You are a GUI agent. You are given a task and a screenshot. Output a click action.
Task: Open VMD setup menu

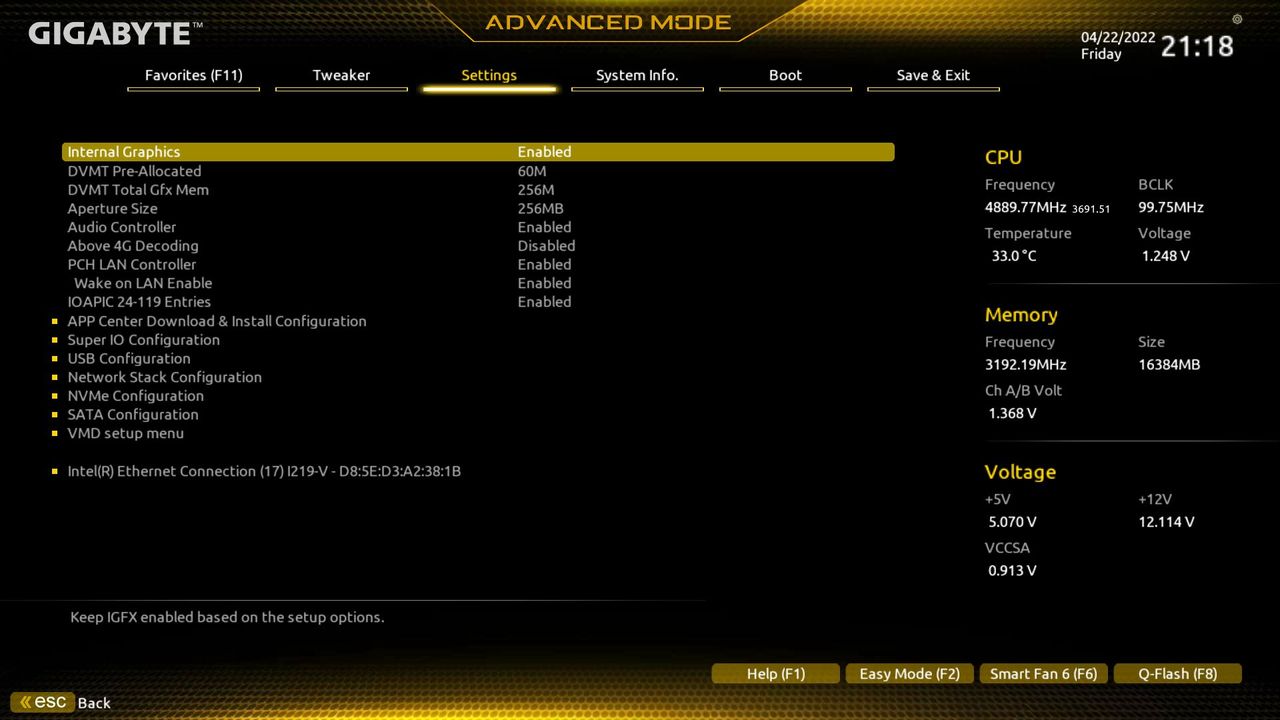(126, 433)
